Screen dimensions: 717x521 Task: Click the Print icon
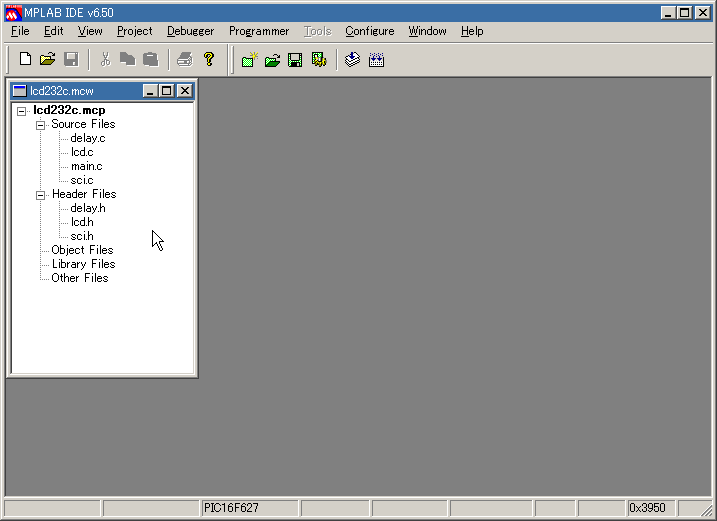(185, 59)
